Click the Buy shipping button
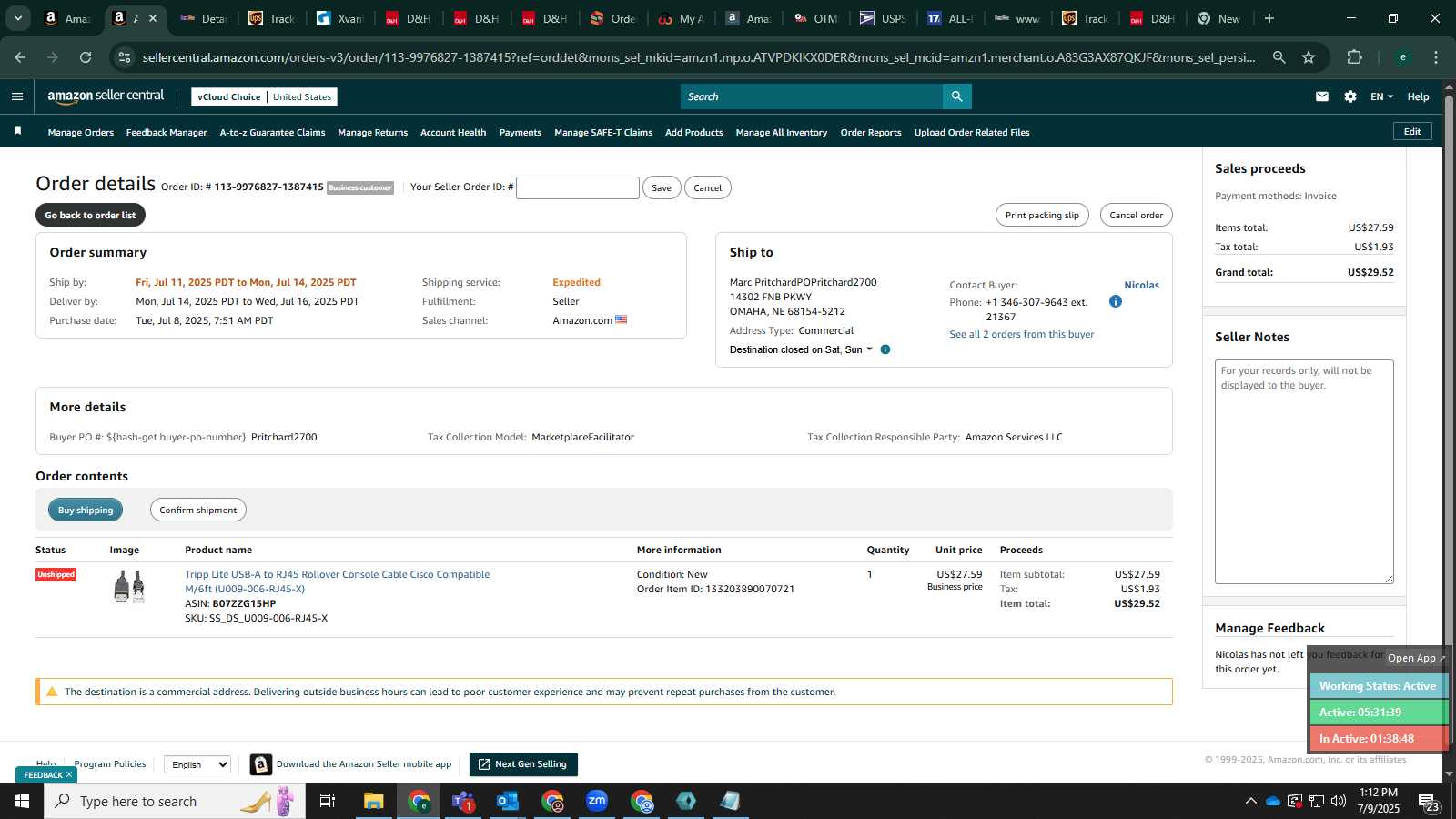Image resolution: width=1456 pixels, height=819 pixels. [x=86, y=510]
